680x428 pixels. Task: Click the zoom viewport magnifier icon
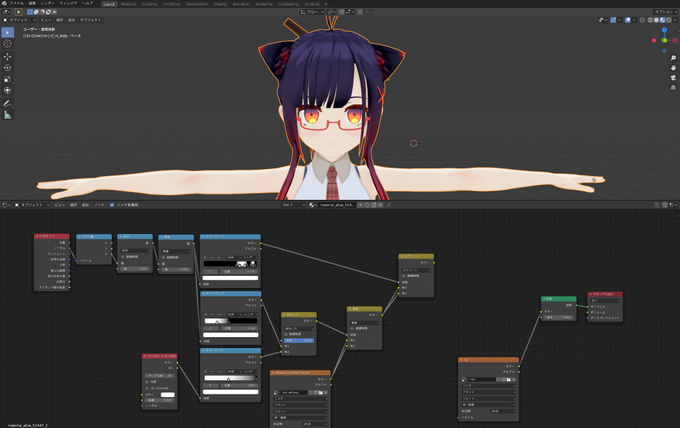coord(673,58)
